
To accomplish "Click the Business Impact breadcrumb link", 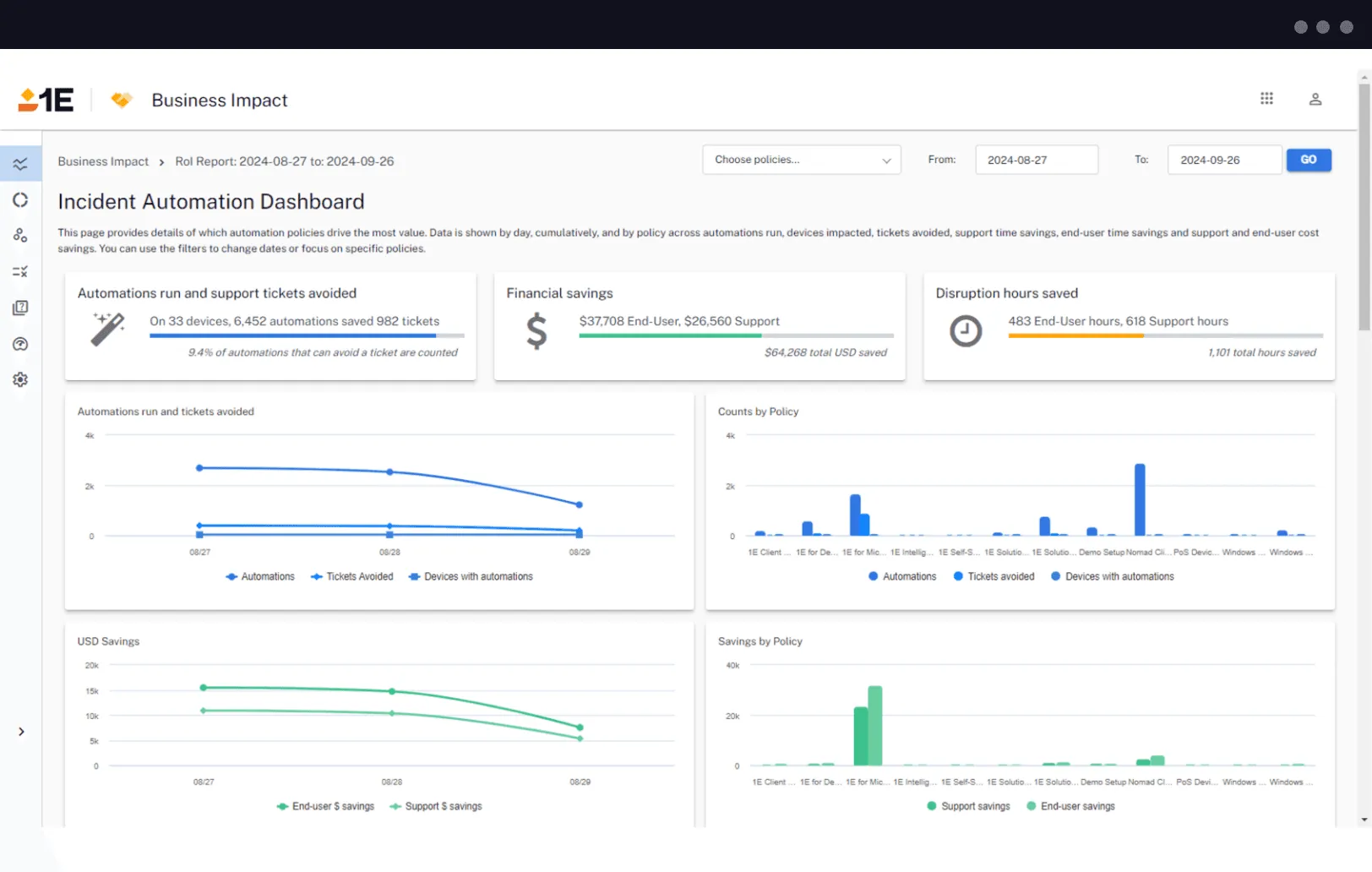I will 102,161.
